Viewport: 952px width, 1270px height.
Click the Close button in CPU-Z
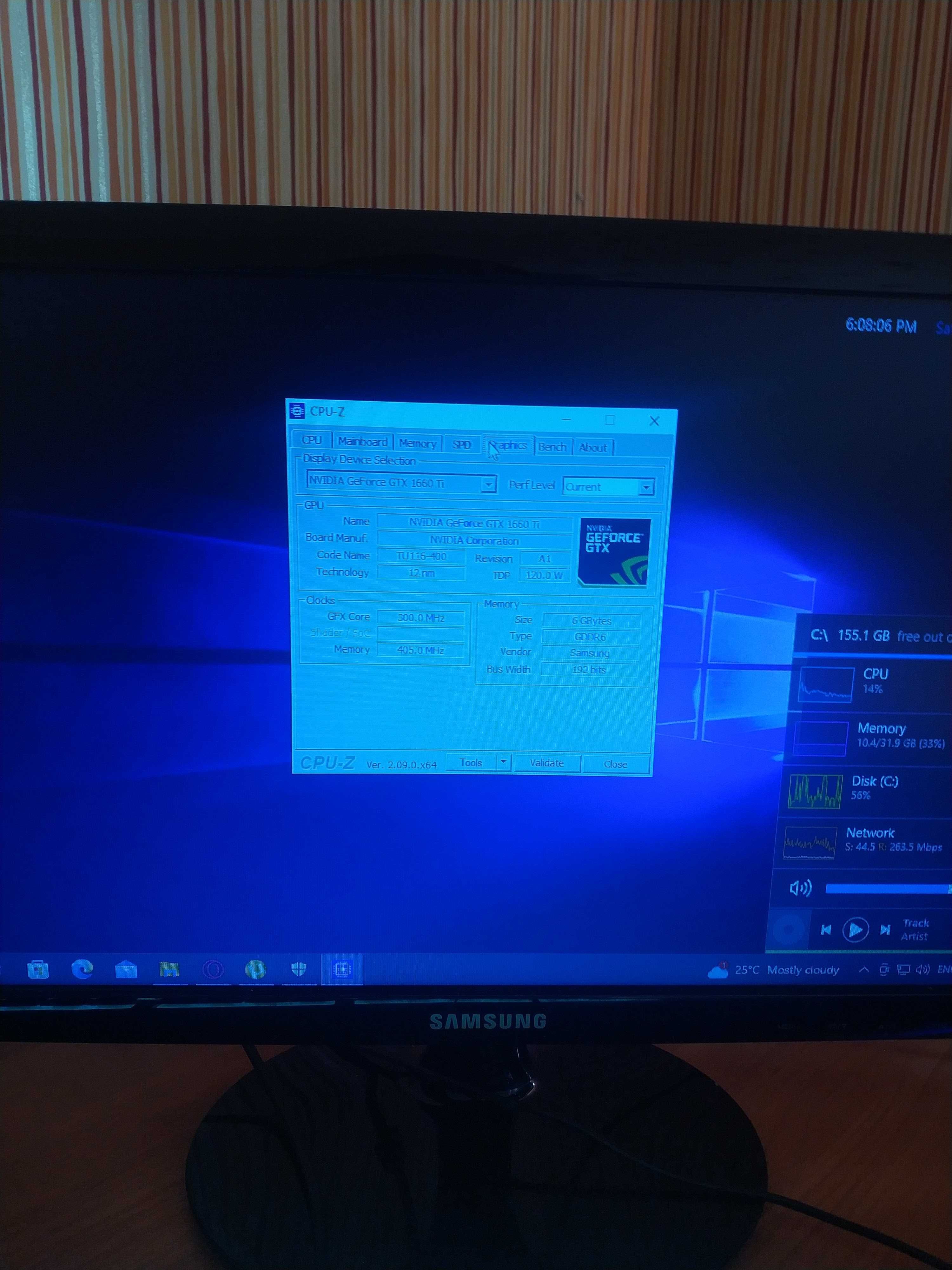pos(615,764)
